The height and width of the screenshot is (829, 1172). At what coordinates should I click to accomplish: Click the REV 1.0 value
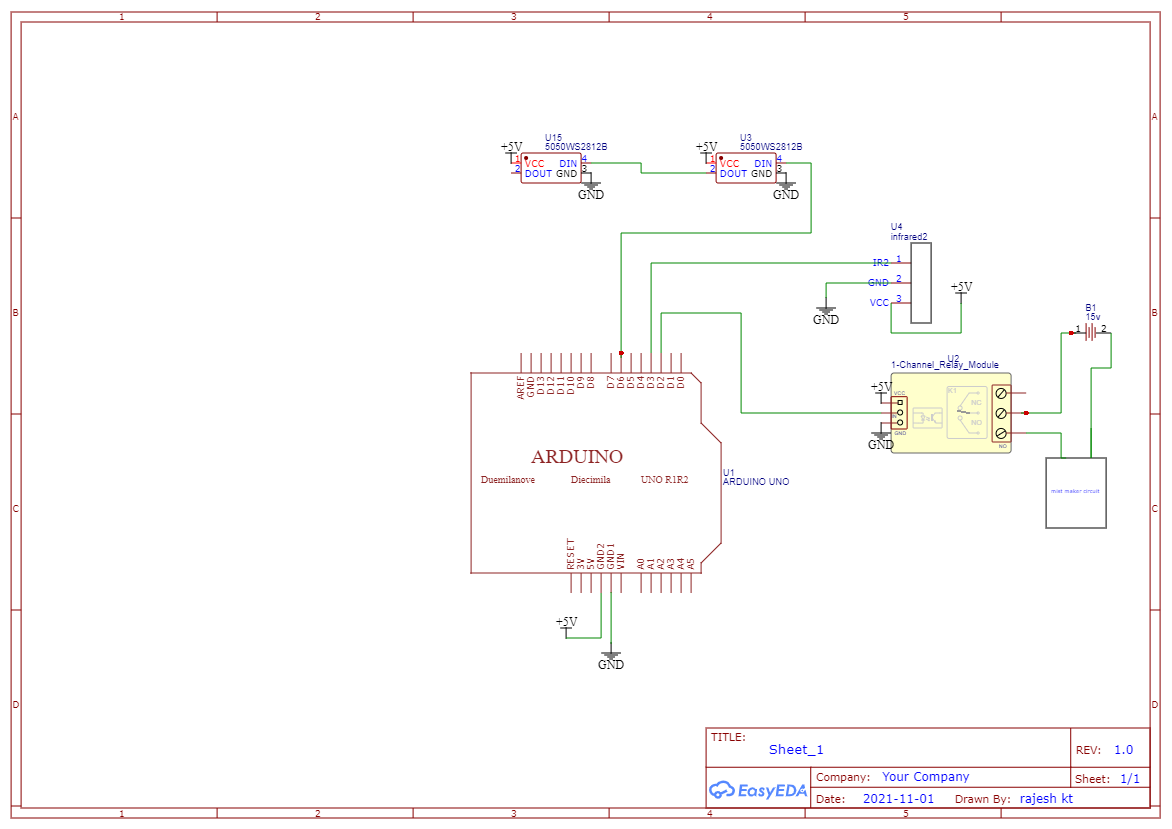click(1123, 750)
